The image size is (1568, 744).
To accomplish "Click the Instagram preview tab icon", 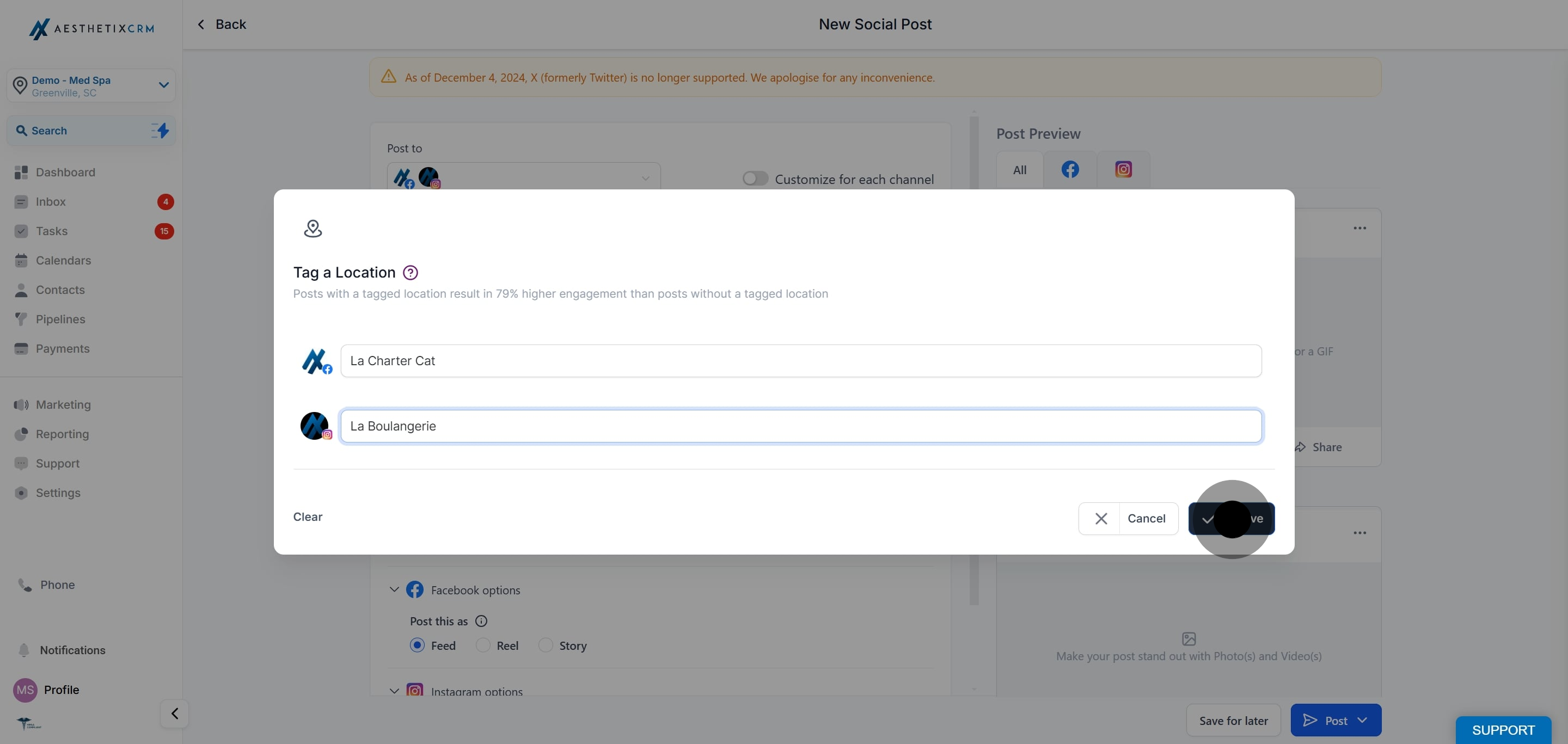I will pos(1123,169).
